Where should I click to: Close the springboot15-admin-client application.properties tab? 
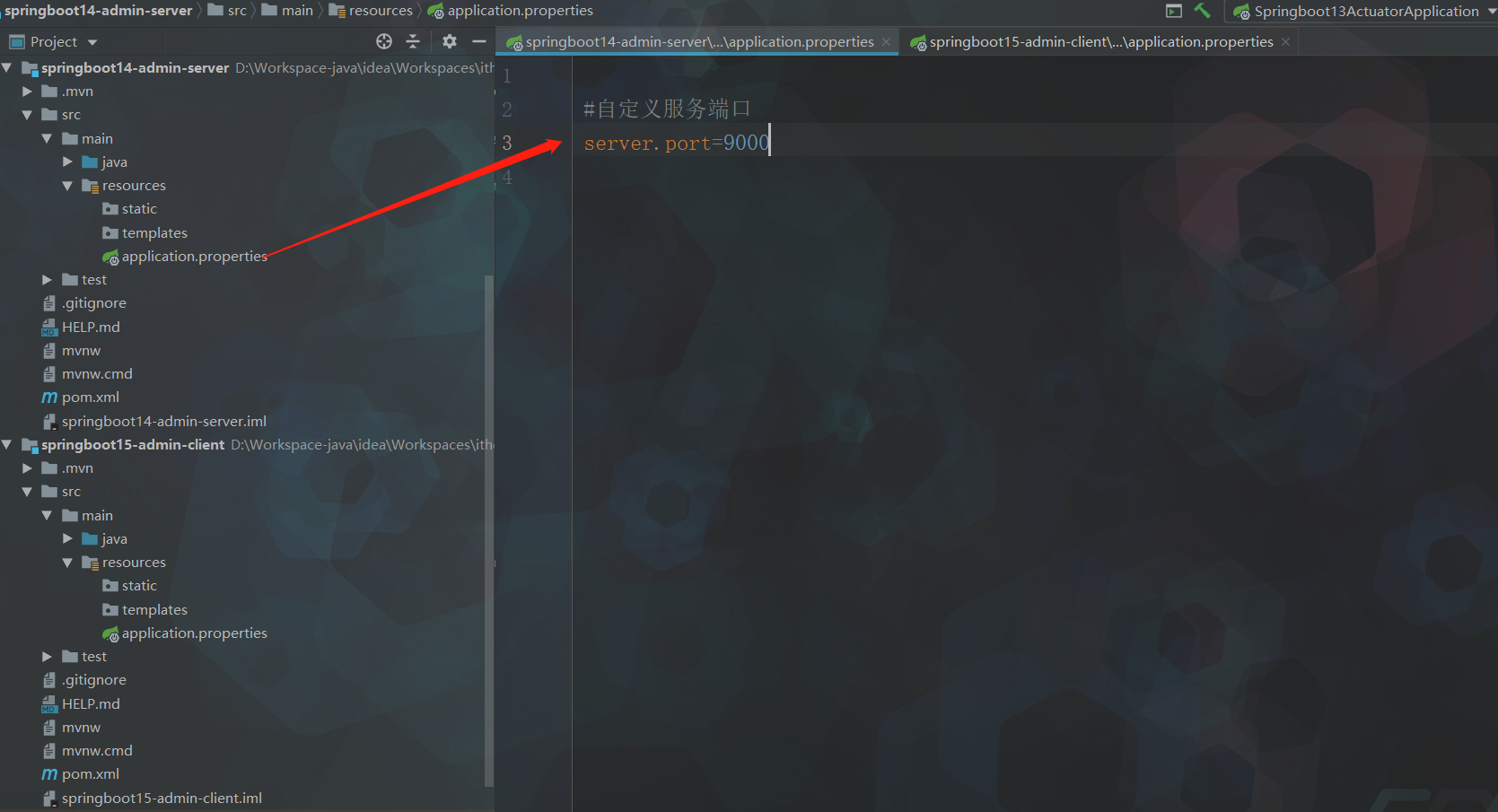[x=1286, y=42]
